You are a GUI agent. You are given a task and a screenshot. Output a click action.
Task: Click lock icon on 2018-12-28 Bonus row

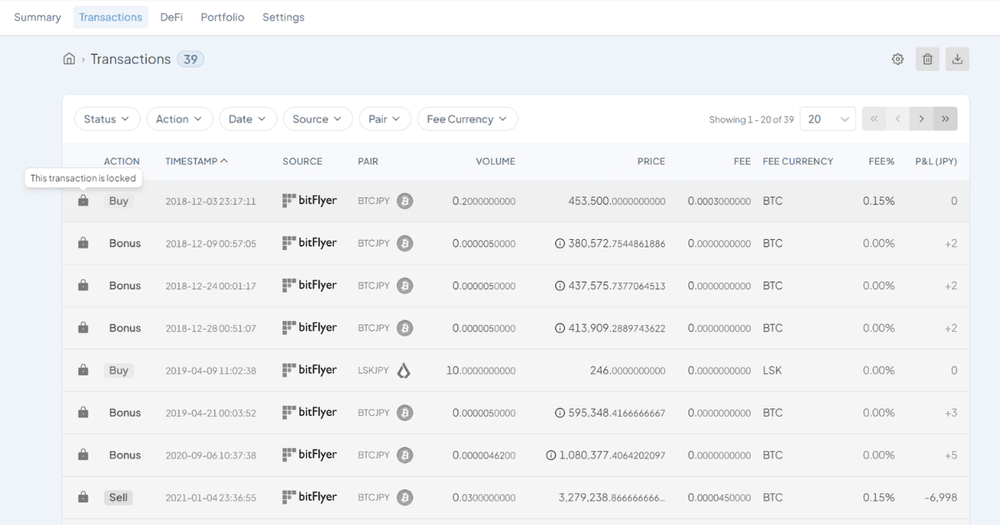coord(83,328)
